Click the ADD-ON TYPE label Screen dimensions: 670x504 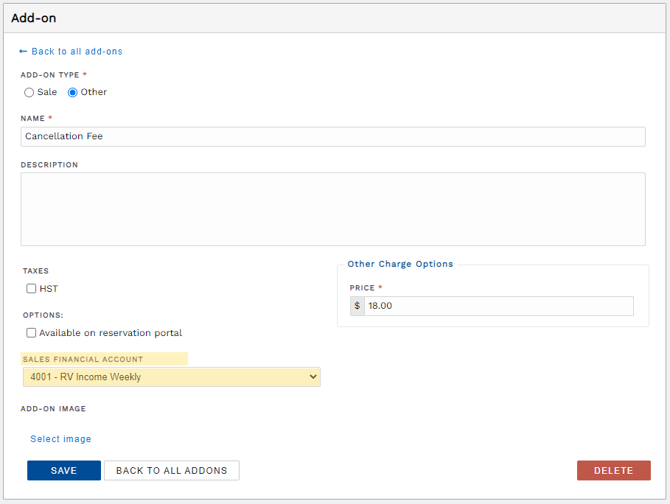coord(50,75)
